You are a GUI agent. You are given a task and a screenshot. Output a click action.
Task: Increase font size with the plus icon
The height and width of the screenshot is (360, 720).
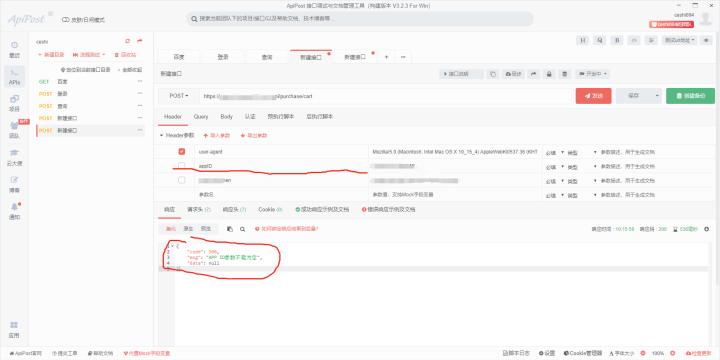tap(673, 353)
